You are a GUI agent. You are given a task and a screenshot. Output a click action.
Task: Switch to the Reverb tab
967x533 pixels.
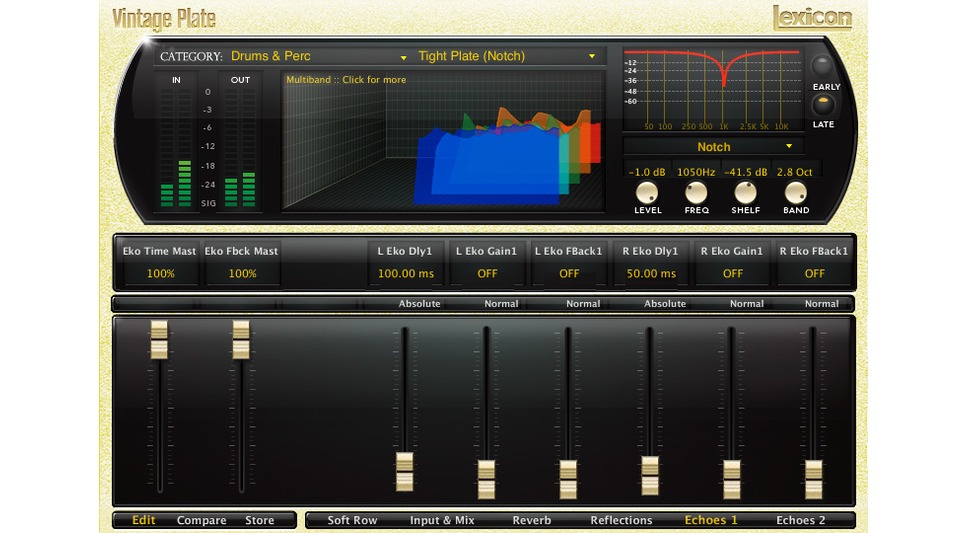[532, 520]
